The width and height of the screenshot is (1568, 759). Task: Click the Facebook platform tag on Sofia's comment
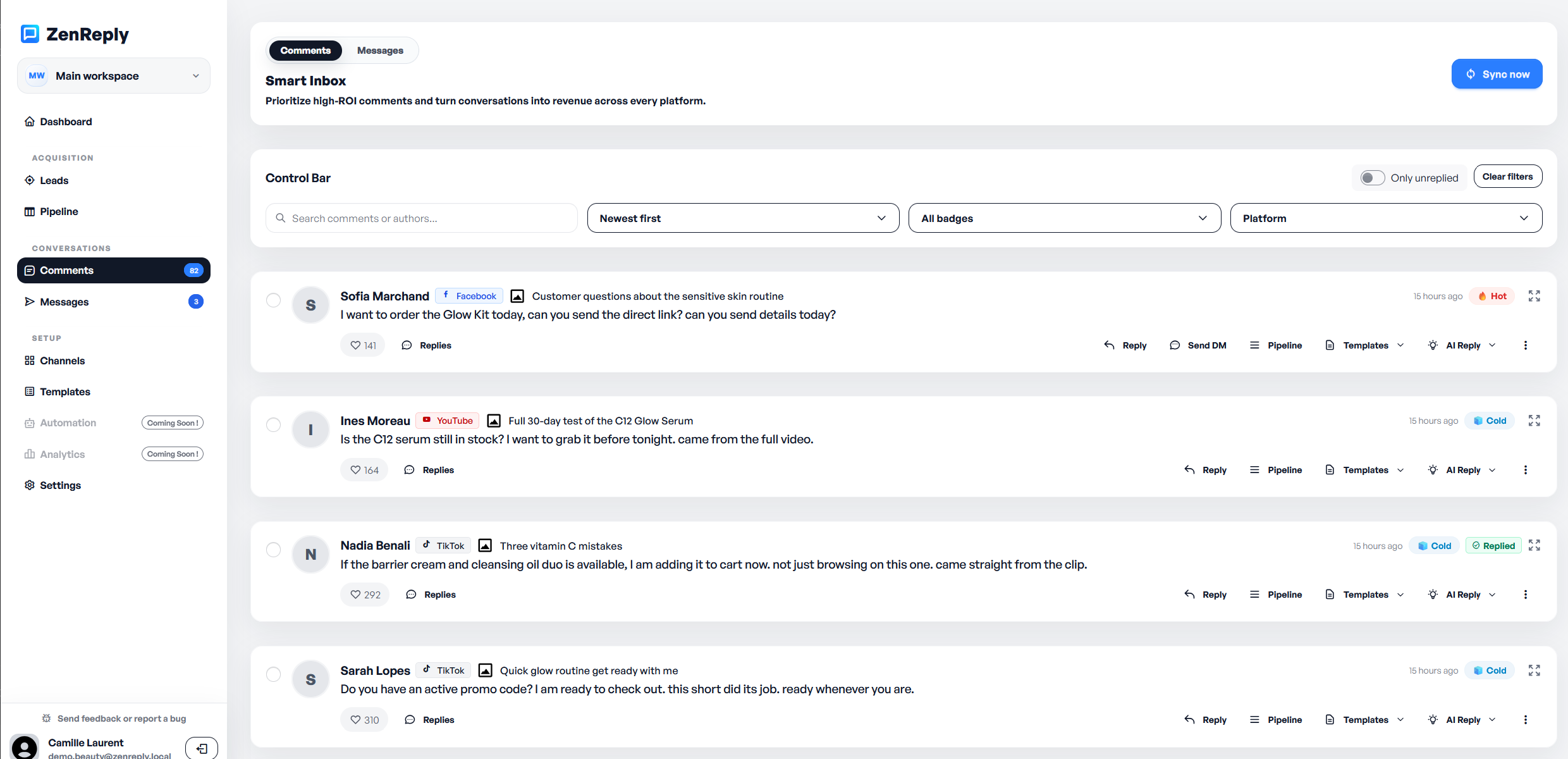point(469,296)
